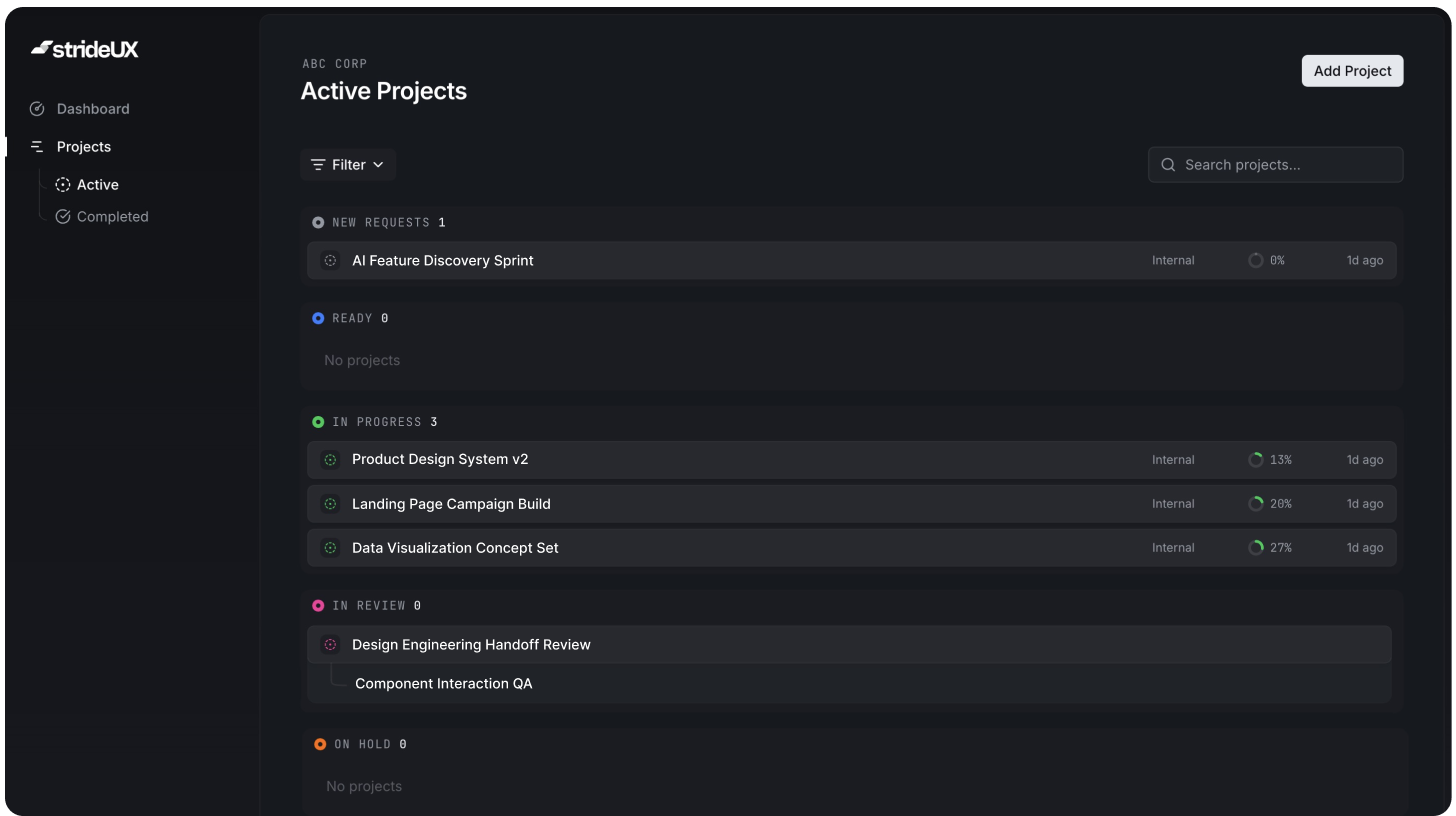Click the magnifying glass icon in the search box

[1168, 164]
